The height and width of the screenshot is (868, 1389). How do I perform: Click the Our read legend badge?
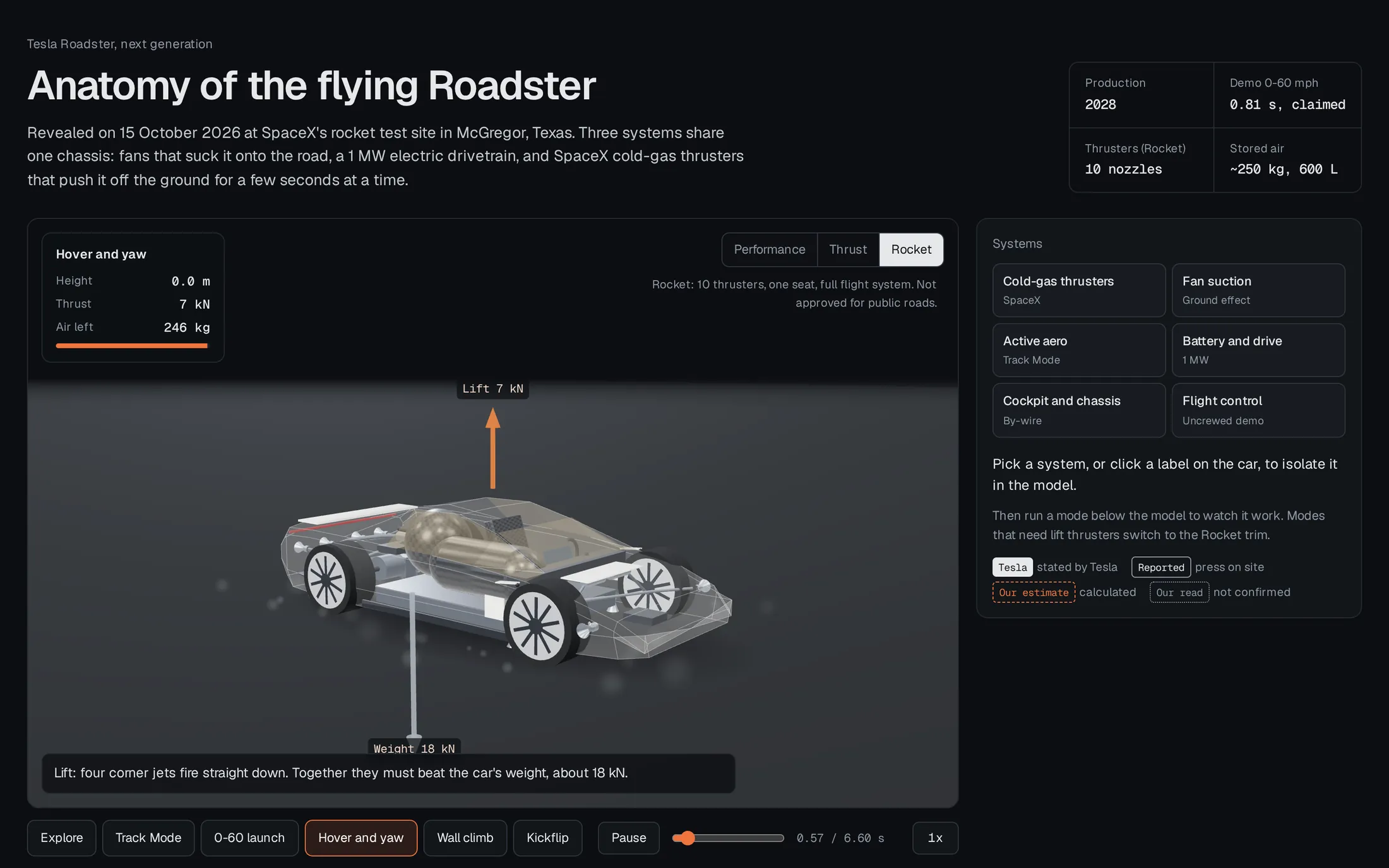point(1179,592)
